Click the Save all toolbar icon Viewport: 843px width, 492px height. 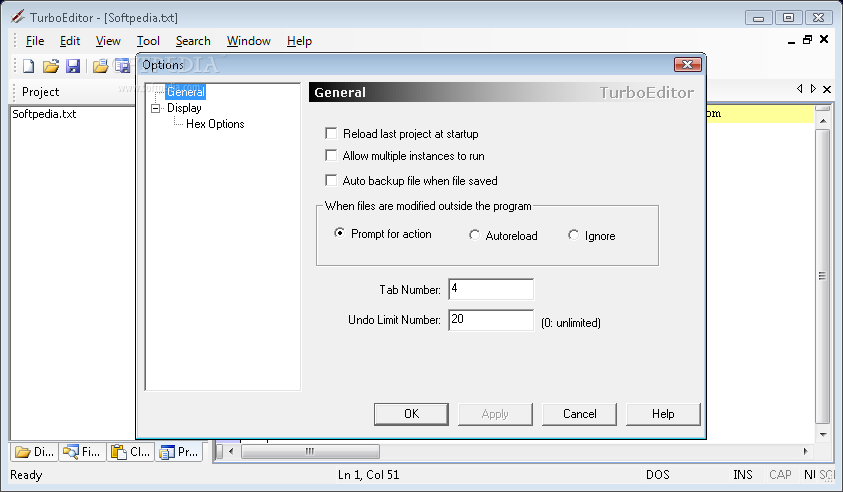123,66
